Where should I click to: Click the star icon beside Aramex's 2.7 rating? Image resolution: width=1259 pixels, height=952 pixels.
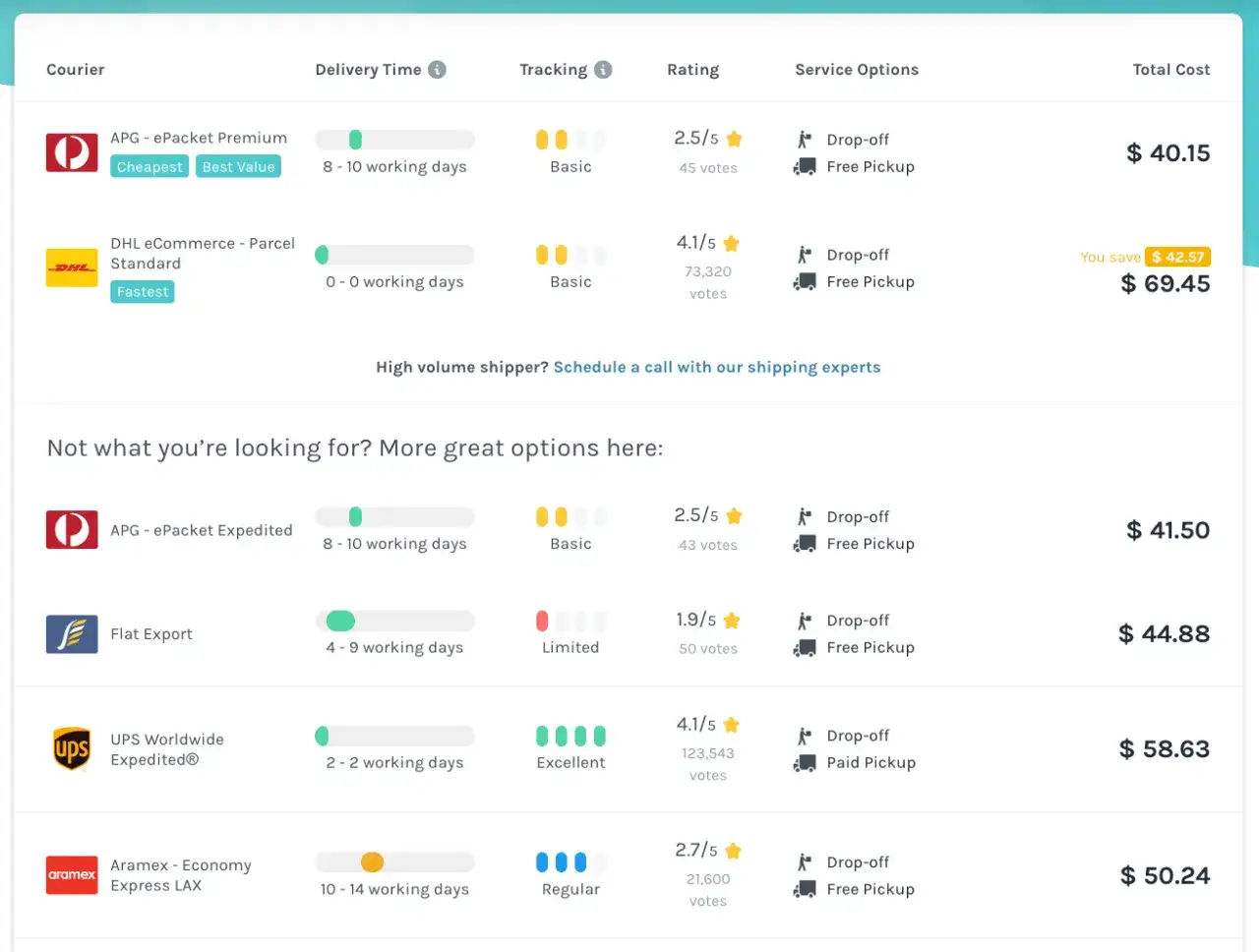point(733,851)
